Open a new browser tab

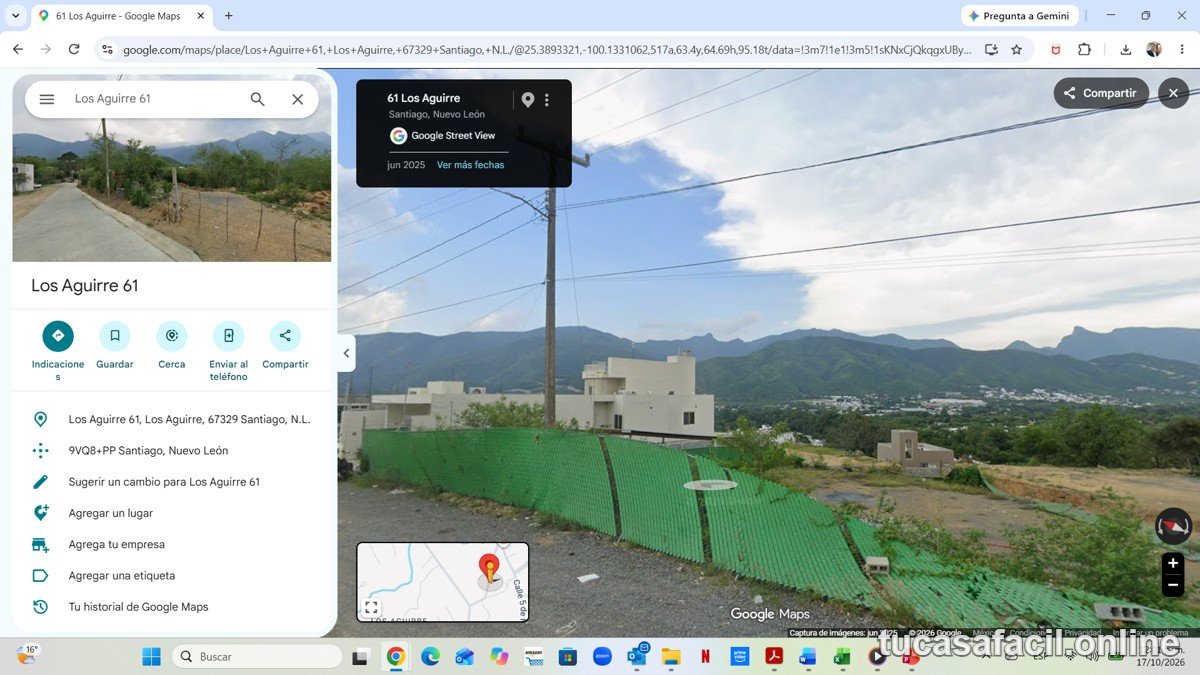tap(229, 16)
